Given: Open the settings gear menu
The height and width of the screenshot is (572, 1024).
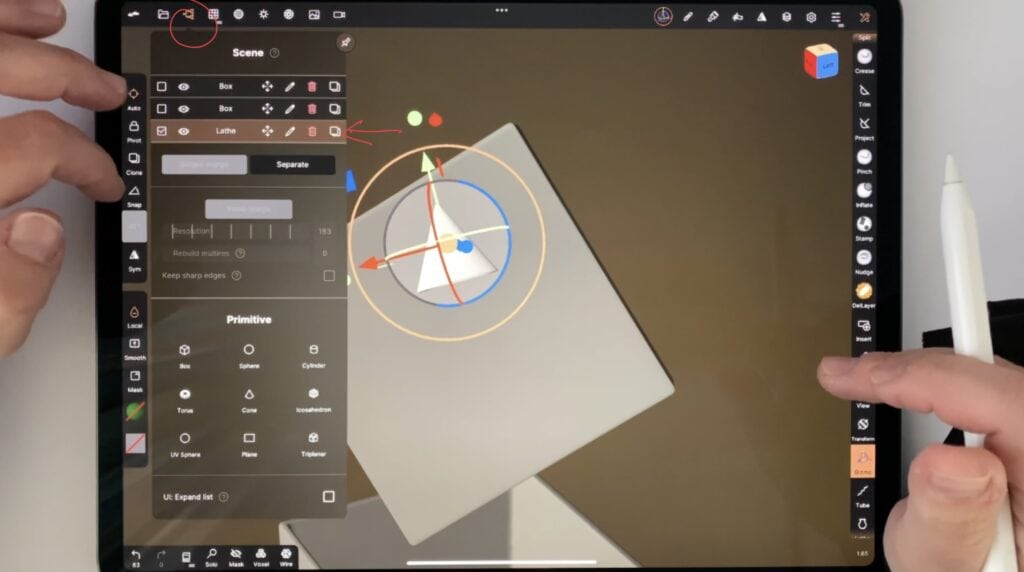Looking at the screenshot, I should (x=810, y=17).
